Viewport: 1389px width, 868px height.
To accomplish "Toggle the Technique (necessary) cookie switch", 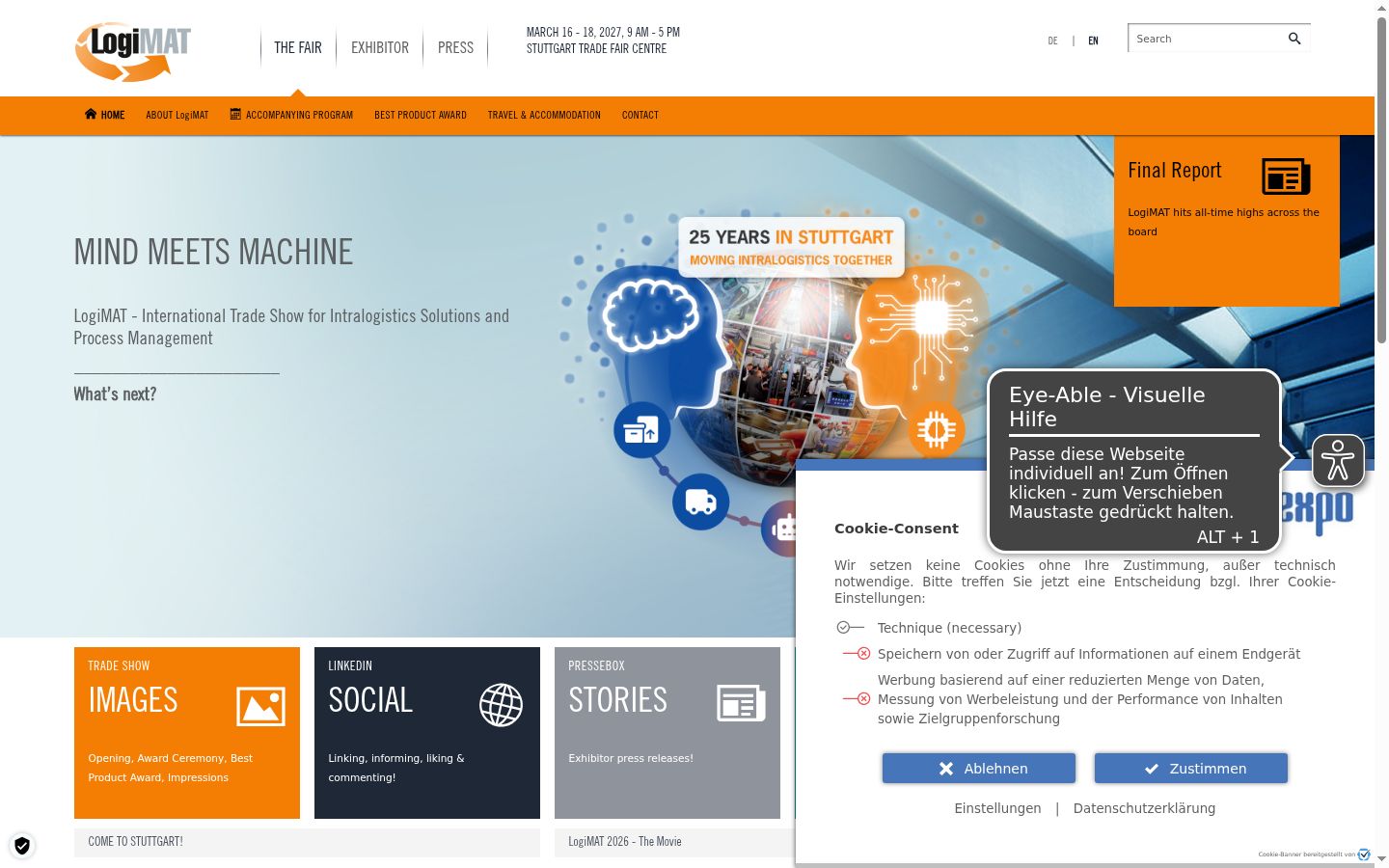I will pos(851,628).
